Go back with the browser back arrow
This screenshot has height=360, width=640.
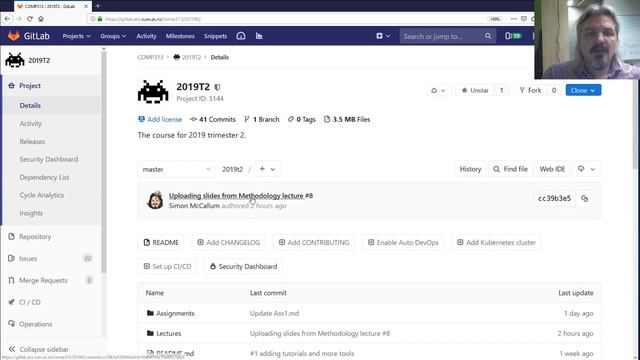[x=7, y=19]
